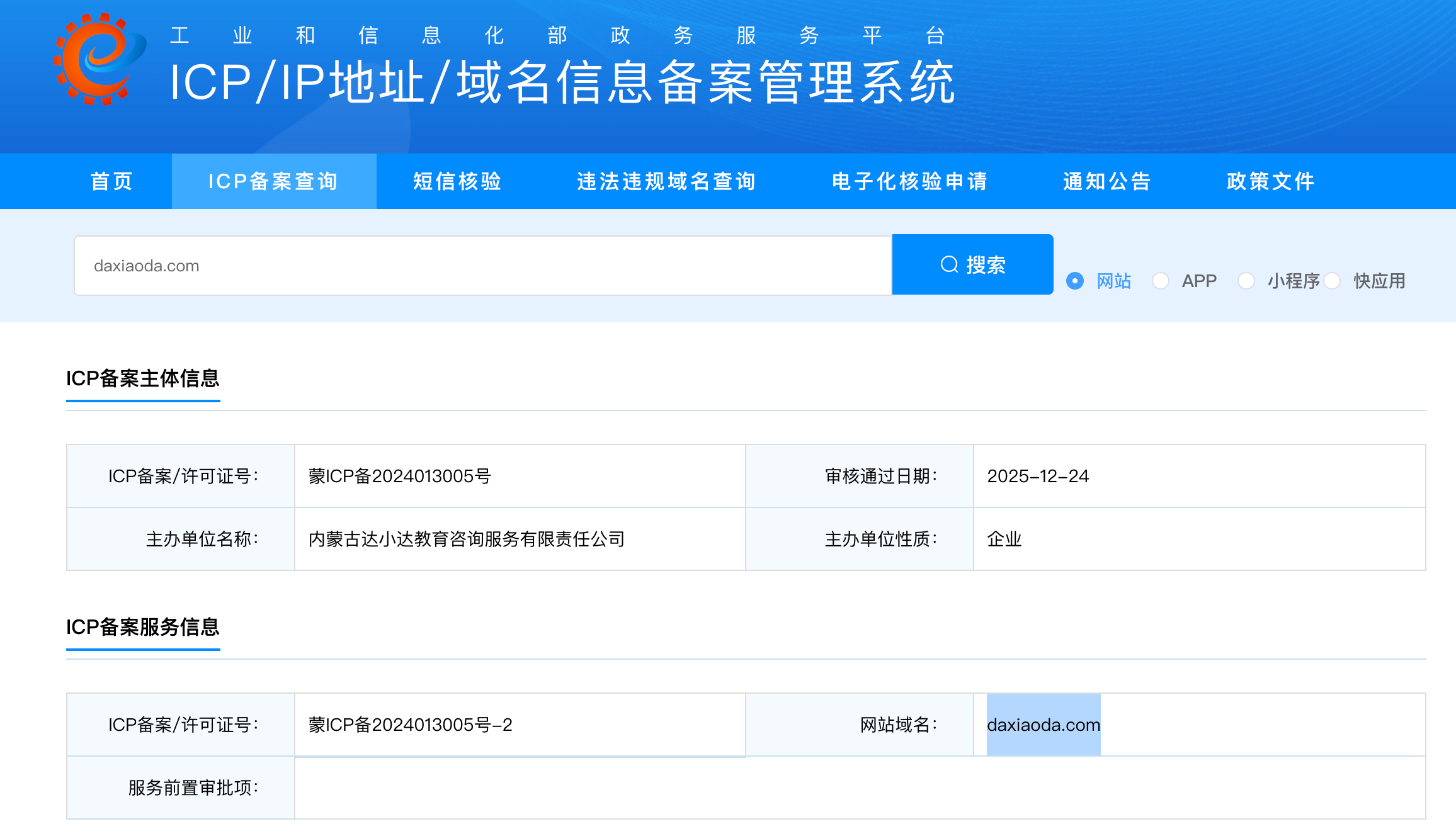The image size is (1456, 836).
Task: Click the ICP备案服务信息 section heading
Action: [x=143, y=627]
